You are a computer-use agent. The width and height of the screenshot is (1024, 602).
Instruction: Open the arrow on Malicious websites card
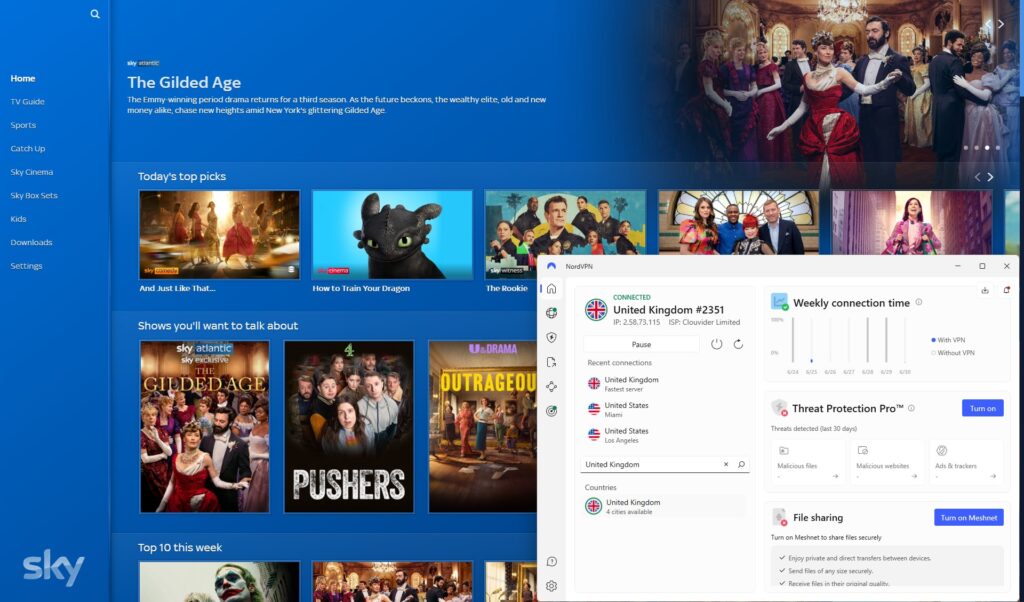[x=914, y=476]
